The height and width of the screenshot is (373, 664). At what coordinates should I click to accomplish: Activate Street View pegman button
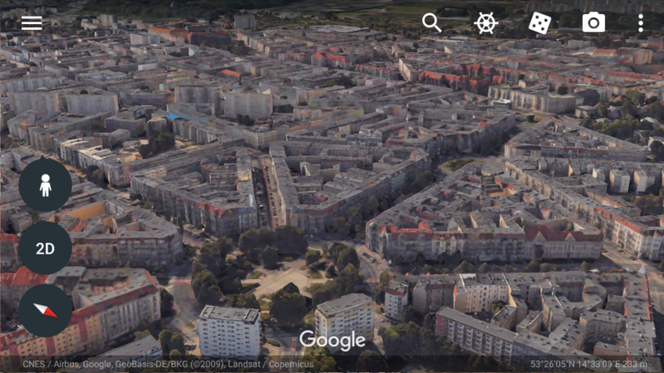tap(45, 185)
